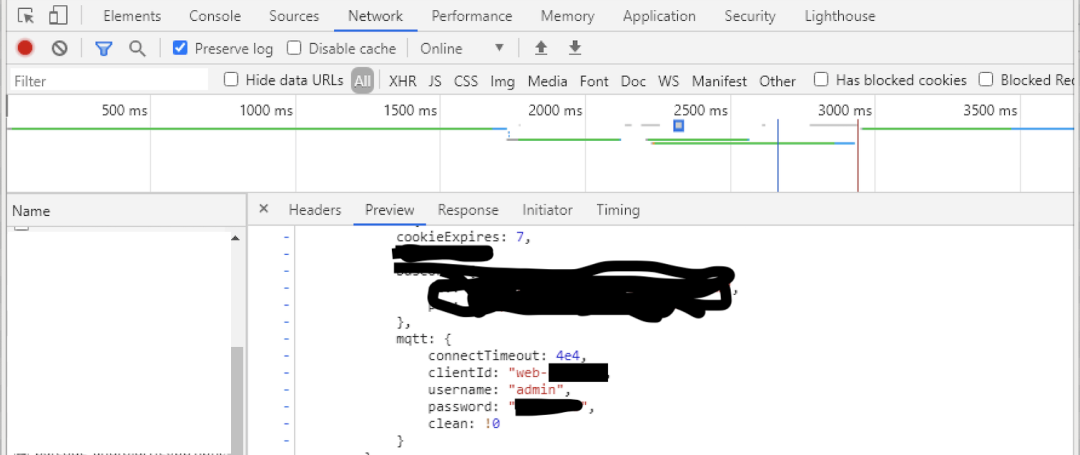Click the blue marker in timeline overview
Image resolution: width=1080 pixels, height=455 pixels.
(x=679, y=126)
